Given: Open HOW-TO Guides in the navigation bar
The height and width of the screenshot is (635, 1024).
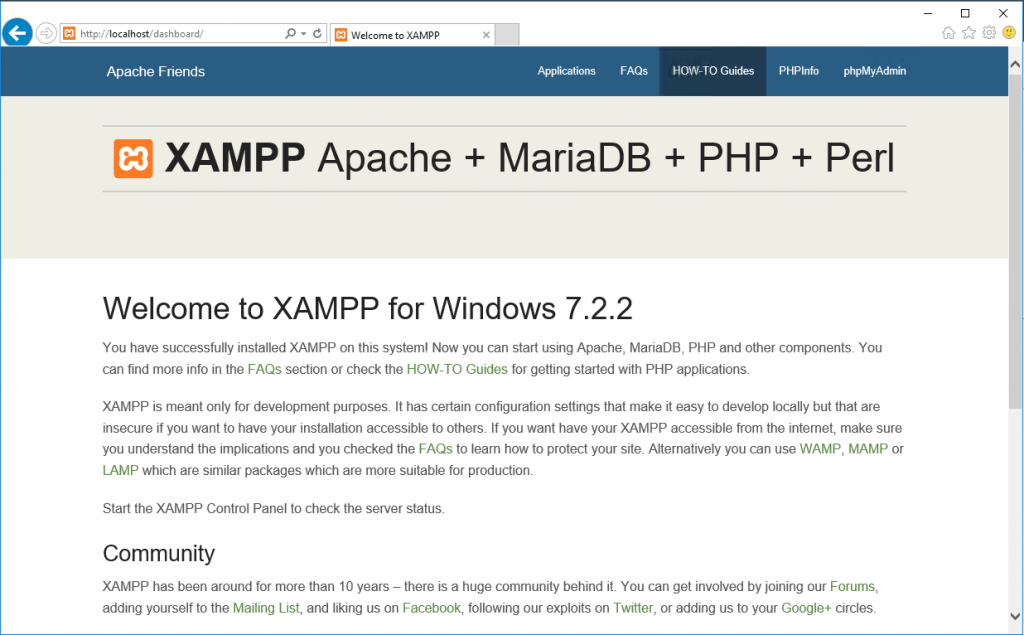Looking at the screenshot, I should pyautogui.click(x=713, y=71).
